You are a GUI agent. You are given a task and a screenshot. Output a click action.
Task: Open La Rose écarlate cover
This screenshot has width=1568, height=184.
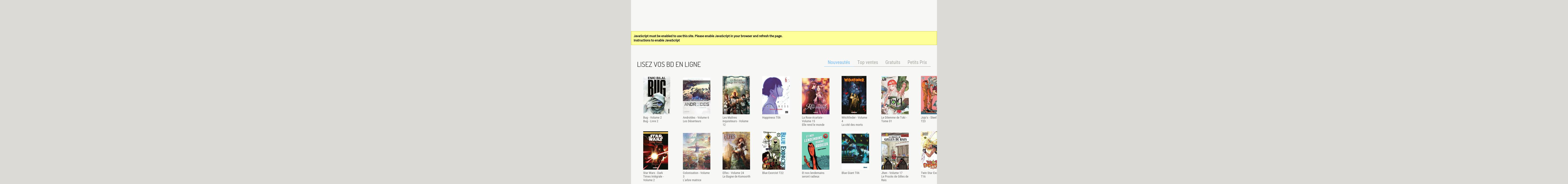[x=815, y=96]
